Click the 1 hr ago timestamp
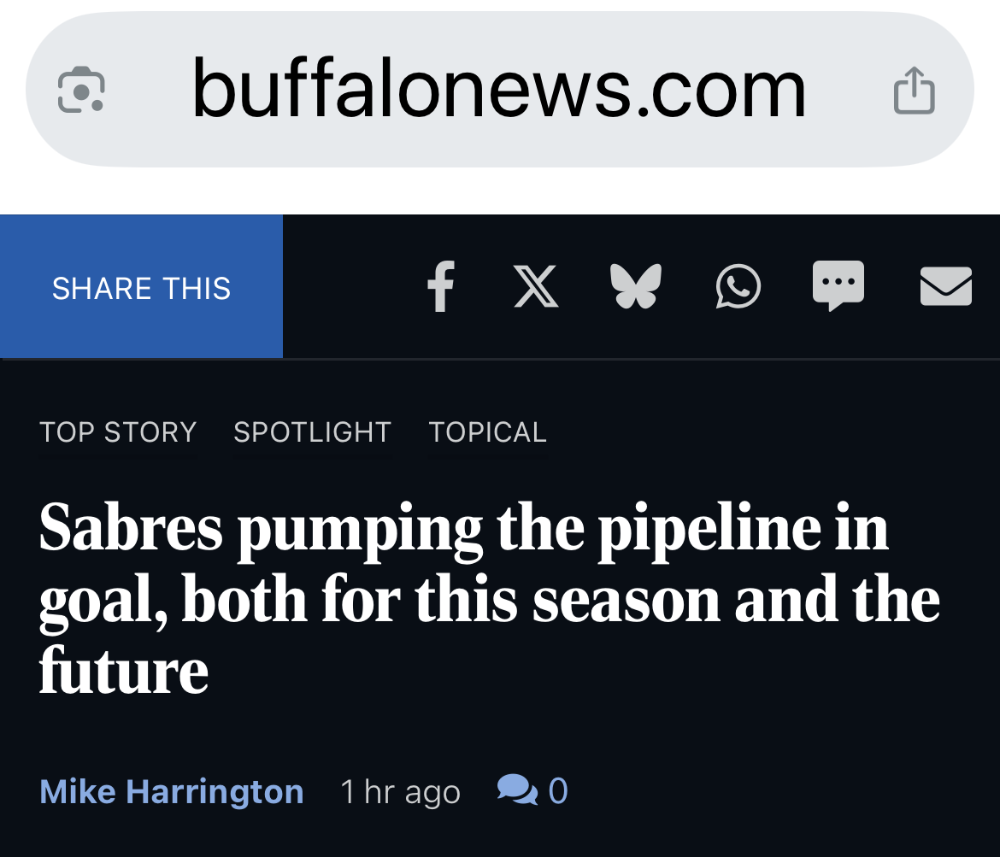 (401, 792)
